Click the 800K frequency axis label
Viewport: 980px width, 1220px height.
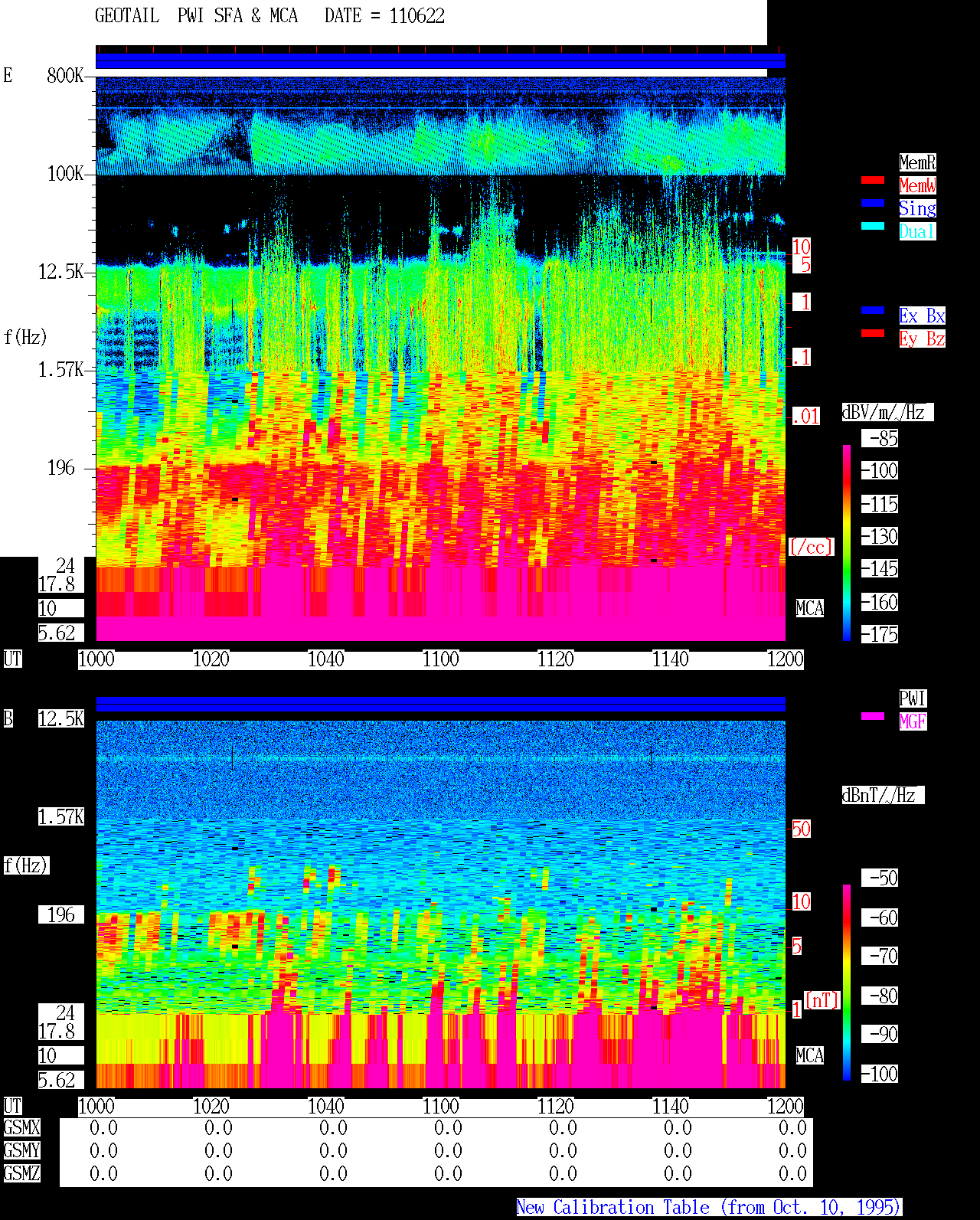point(65,76)
